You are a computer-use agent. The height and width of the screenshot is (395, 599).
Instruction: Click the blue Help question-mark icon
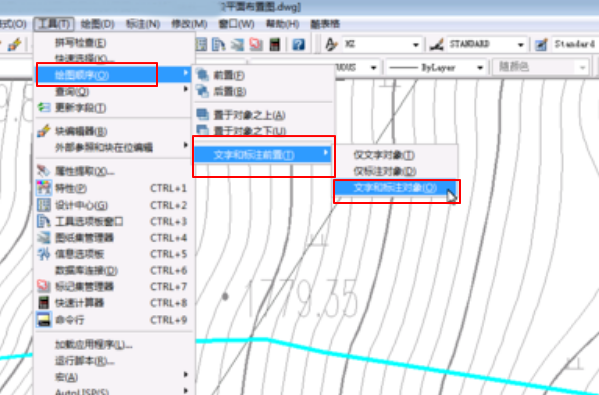point(298,45)
